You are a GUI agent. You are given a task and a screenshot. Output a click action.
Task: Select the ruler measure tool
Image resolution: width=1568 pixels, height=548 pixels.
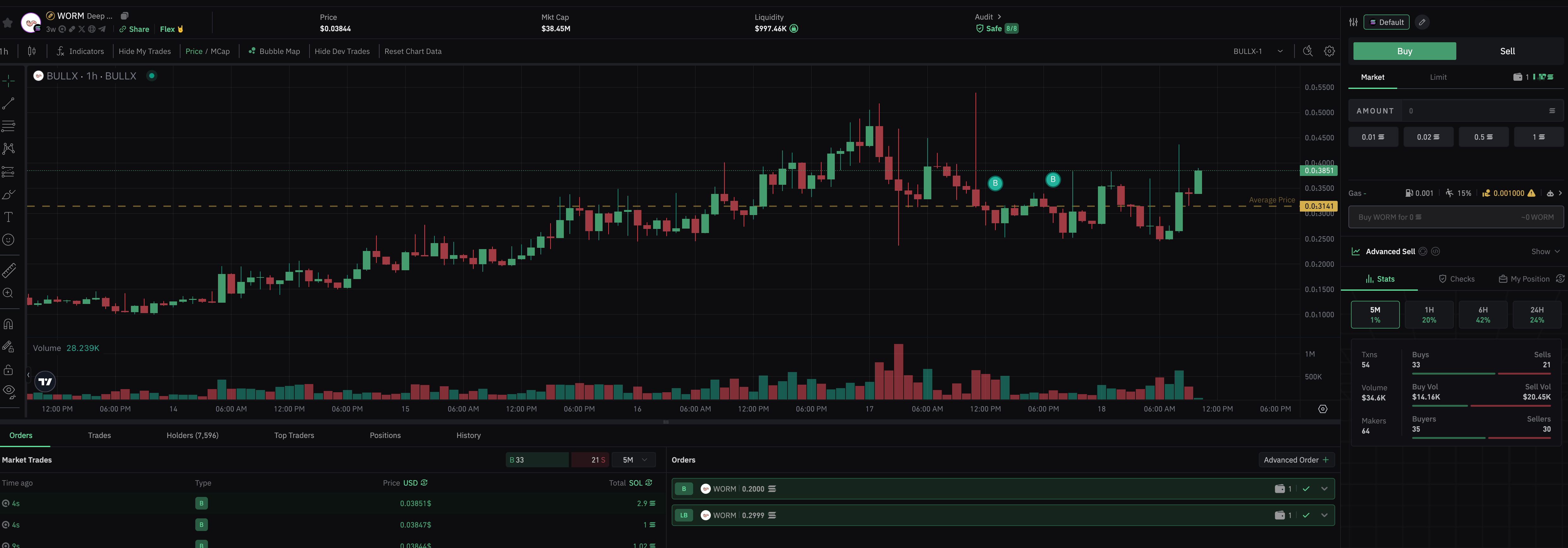coord(9,270)
